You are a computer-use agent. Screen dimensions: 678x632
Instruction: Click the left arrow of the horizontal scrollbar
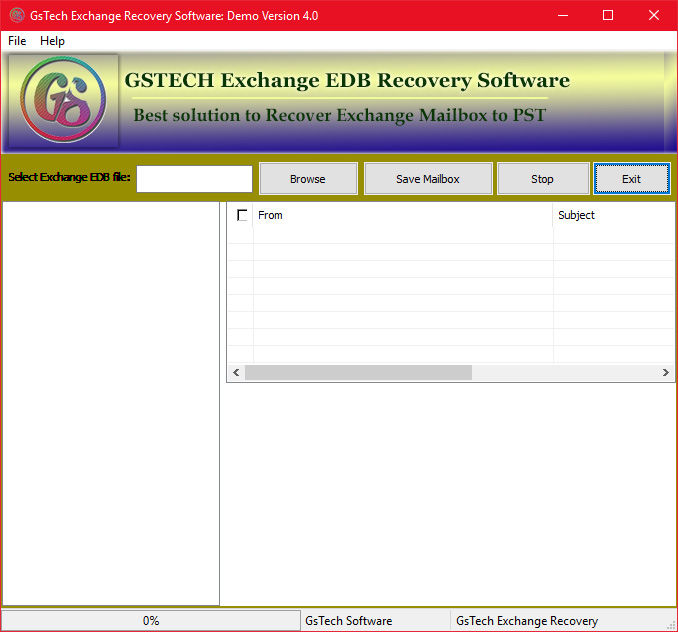click(x=236, y=373)
